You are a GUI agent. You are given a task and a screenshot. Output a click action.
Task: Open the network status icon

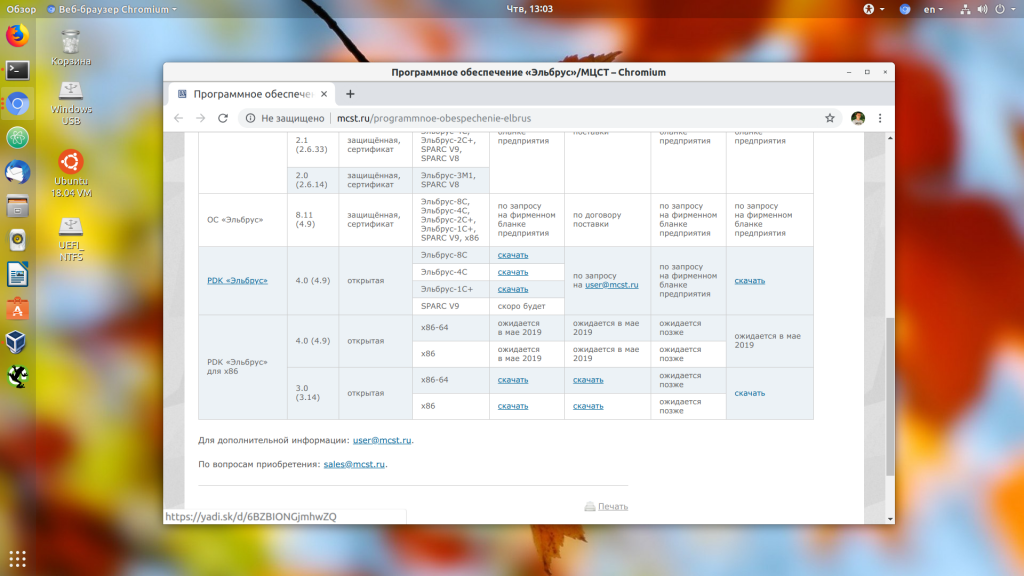point(965,9)
